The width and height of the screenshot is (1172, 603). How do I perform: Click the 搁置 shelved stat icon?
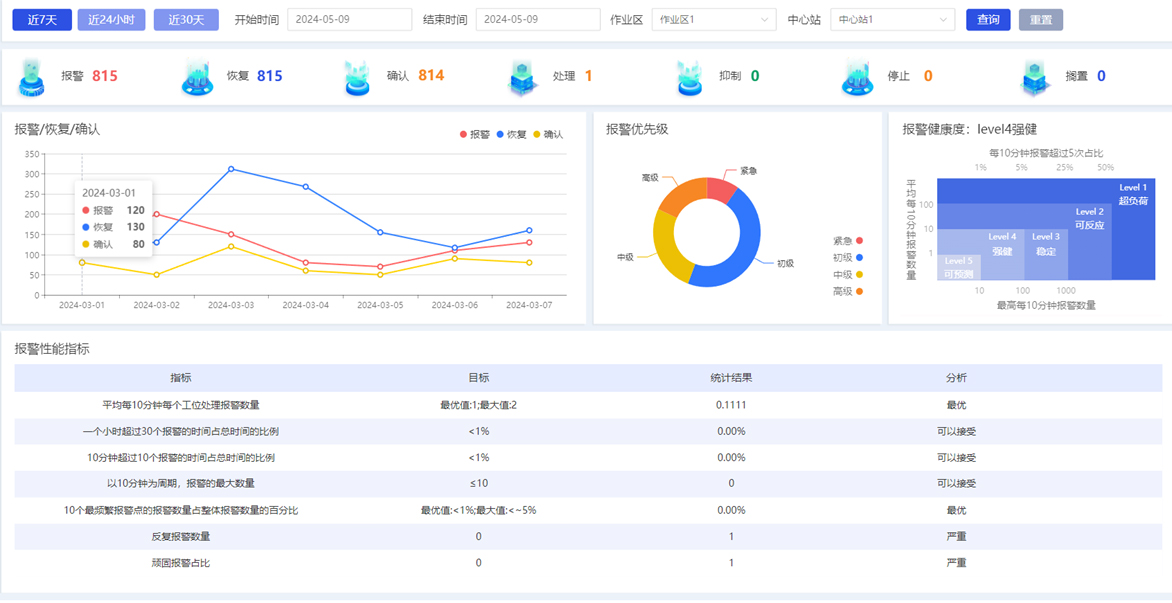pyautogui.click(x=1034, y=77)
